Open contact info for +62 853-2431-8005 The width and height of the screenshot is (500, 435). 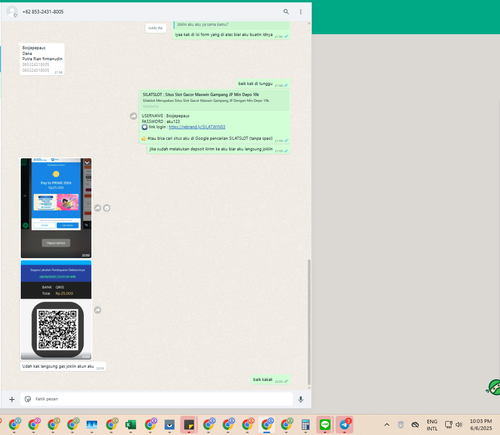(x=43, y=12)
